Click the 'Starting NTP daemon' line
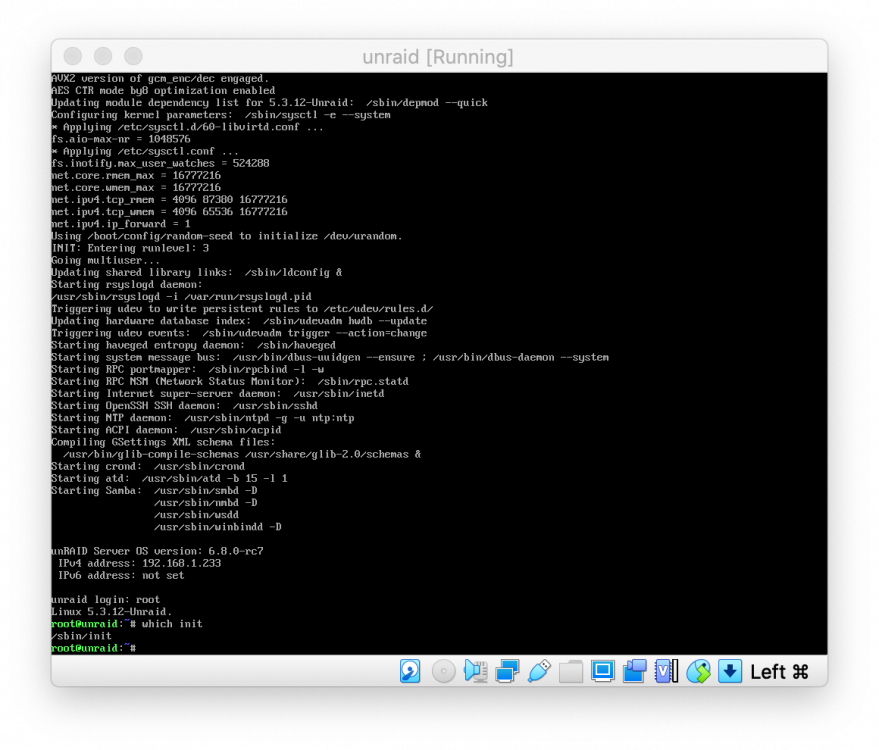 click(x=202, y=418)
